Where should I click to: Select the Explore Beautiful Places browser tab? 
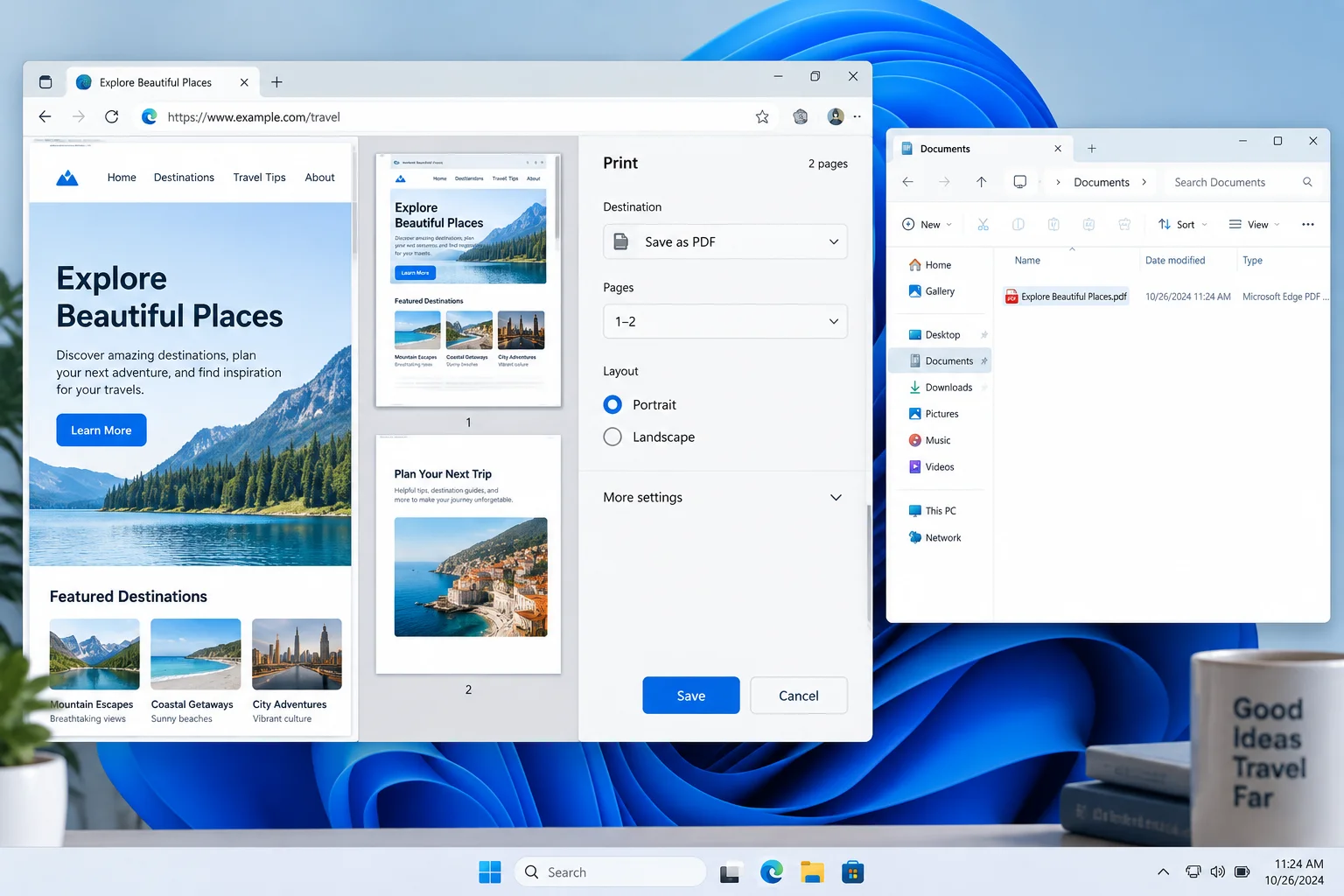tap(163, 82)
